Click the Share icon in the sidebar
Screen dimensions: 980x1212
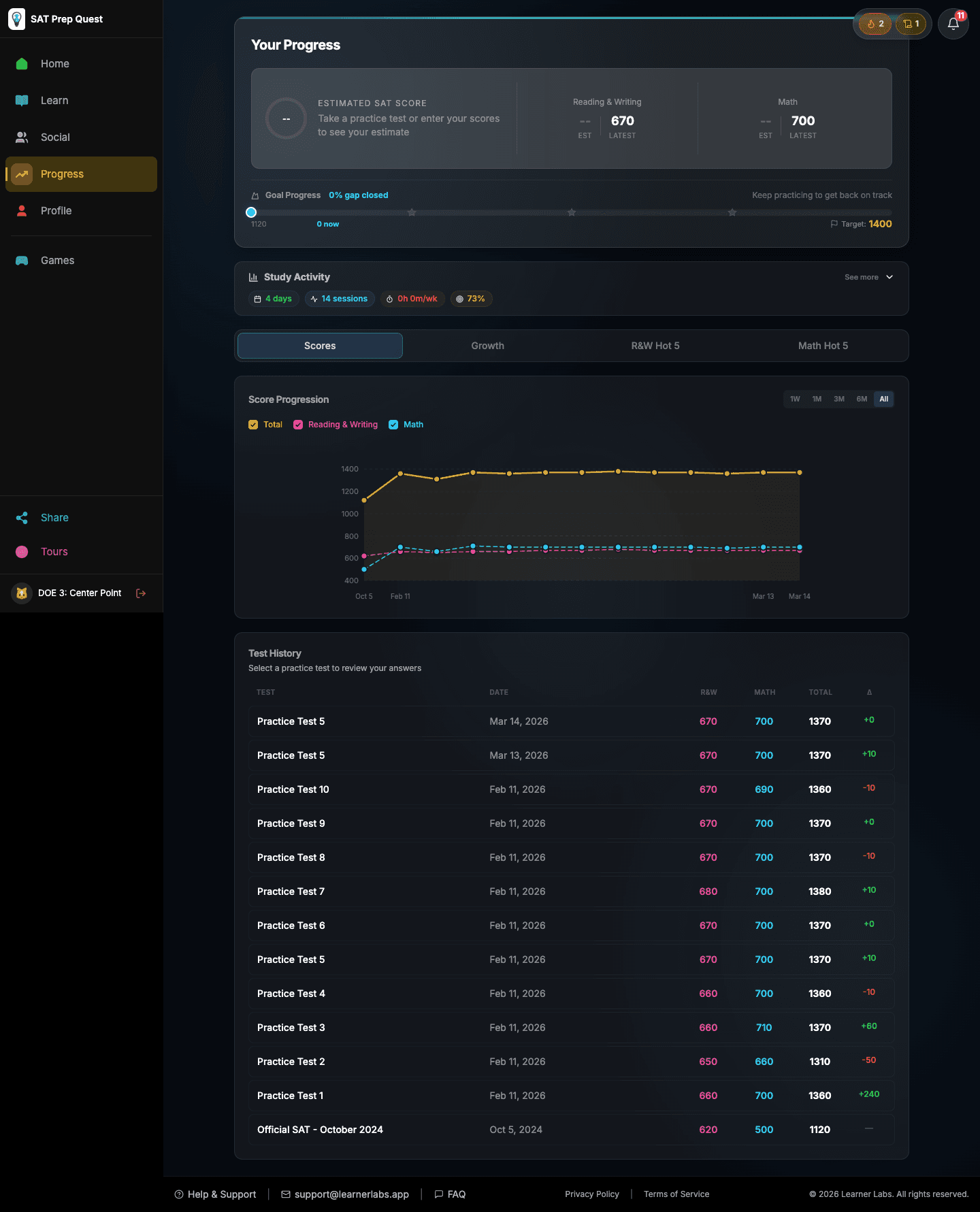[22, 518]
